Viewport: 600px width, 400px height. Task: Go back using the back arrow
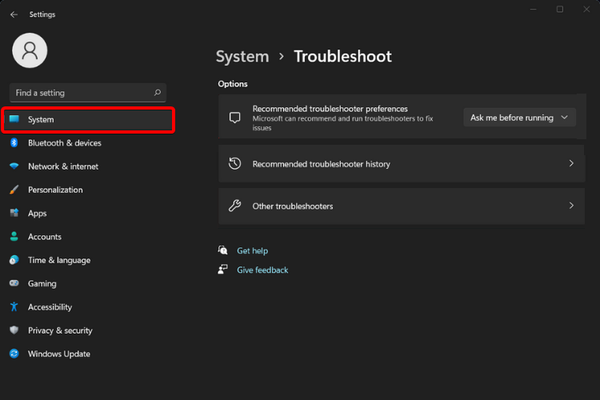(14, 14)
